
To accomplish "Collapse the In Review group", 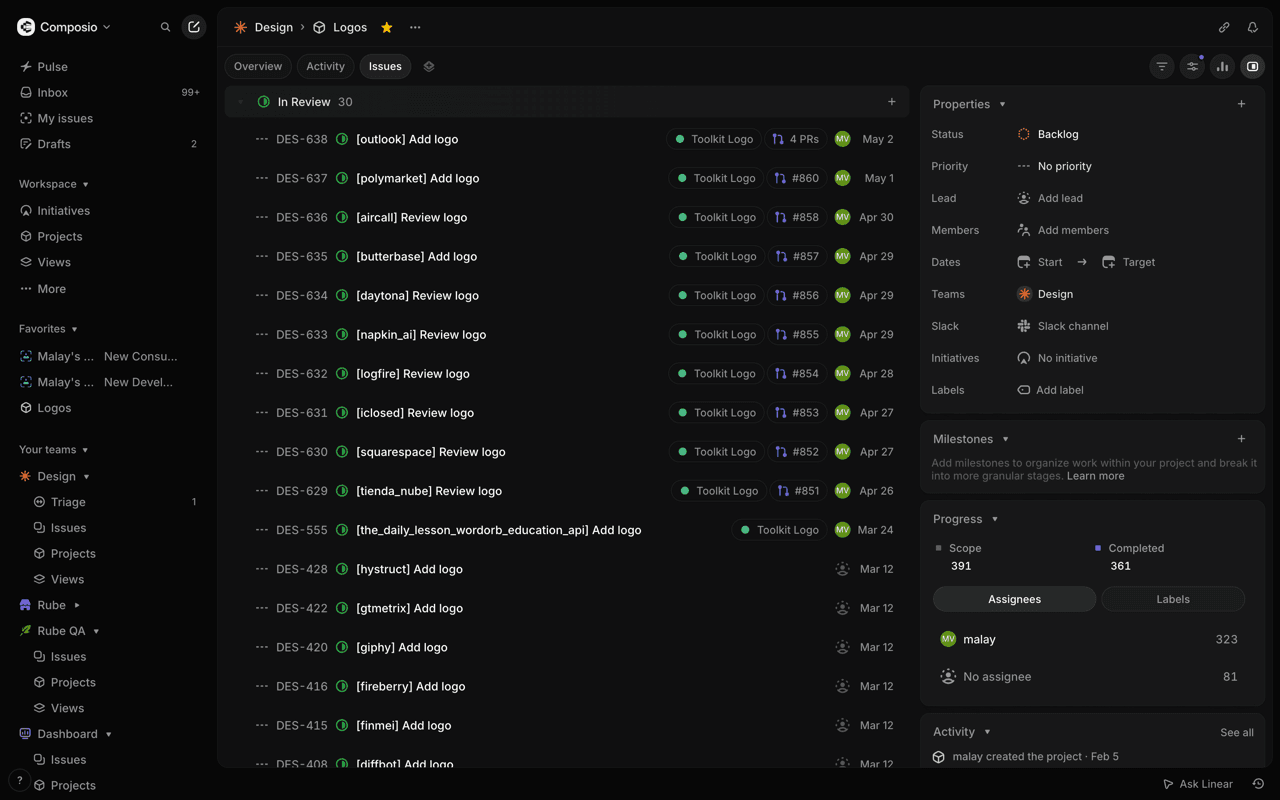I will 240,102.
